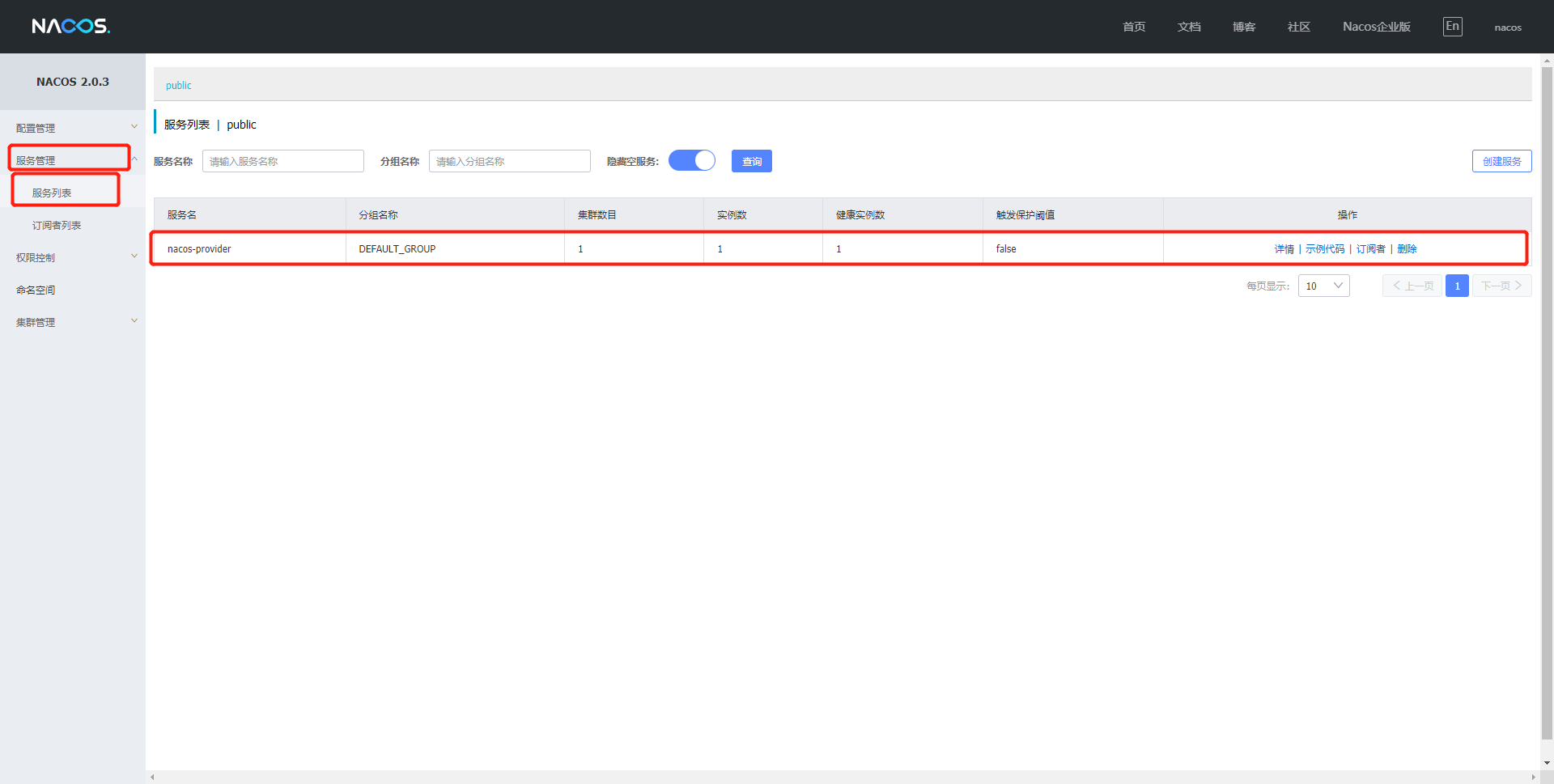The width and height of the screenshot is (1554, 784).
Task: Click the 上一页 pagination button
Action: pos(1412,286)
